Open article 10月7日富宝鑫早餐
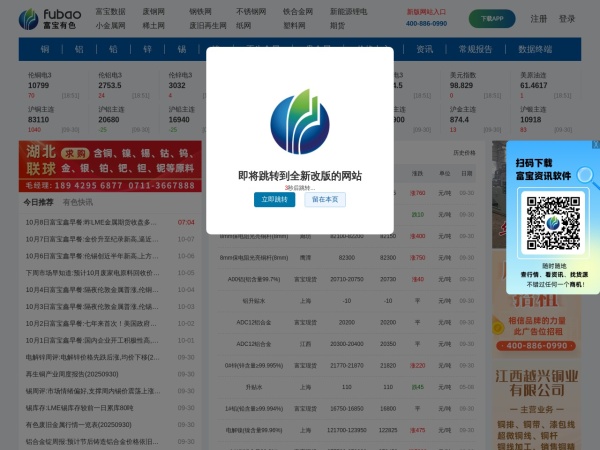 click(x=92, y=239)
